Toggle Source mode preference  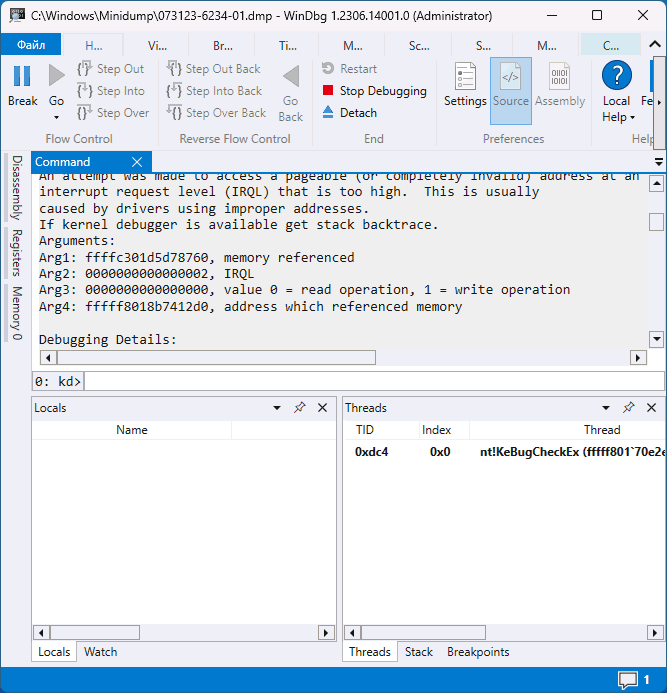(x=511, y=91)
